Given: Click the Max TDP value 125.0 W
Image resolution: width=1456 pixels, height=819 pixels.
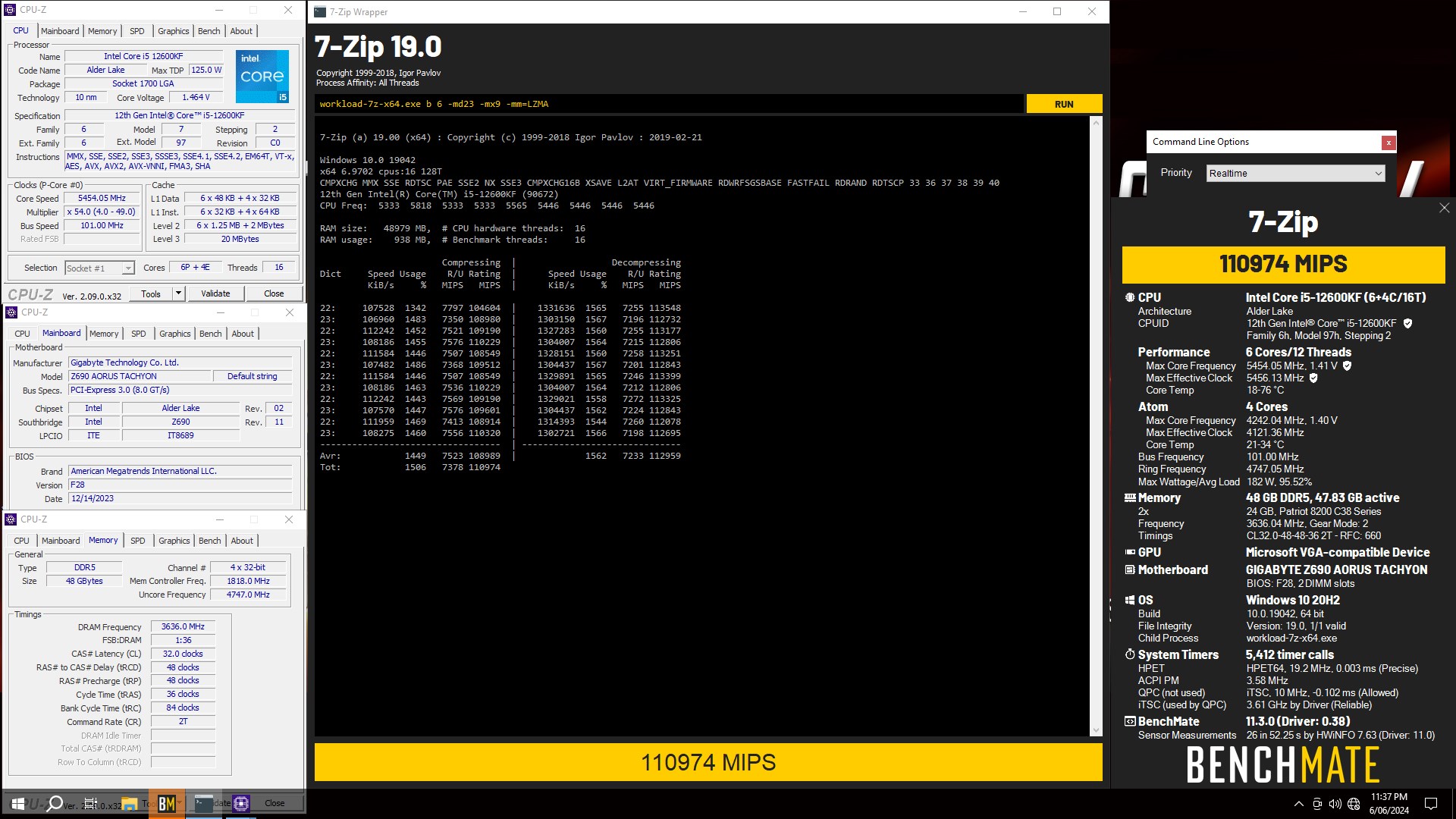Looking at the screenshot, I should click(x=206, y=71).
